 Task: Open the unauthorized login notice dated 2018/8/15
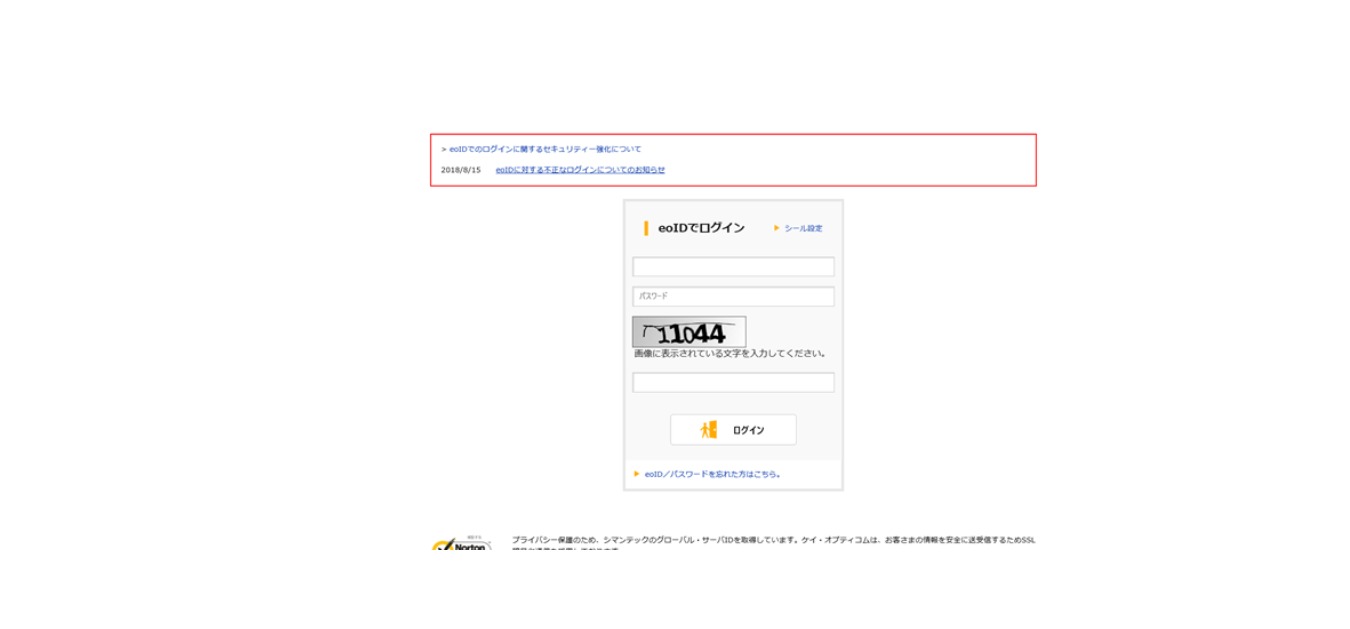point(580,170)
